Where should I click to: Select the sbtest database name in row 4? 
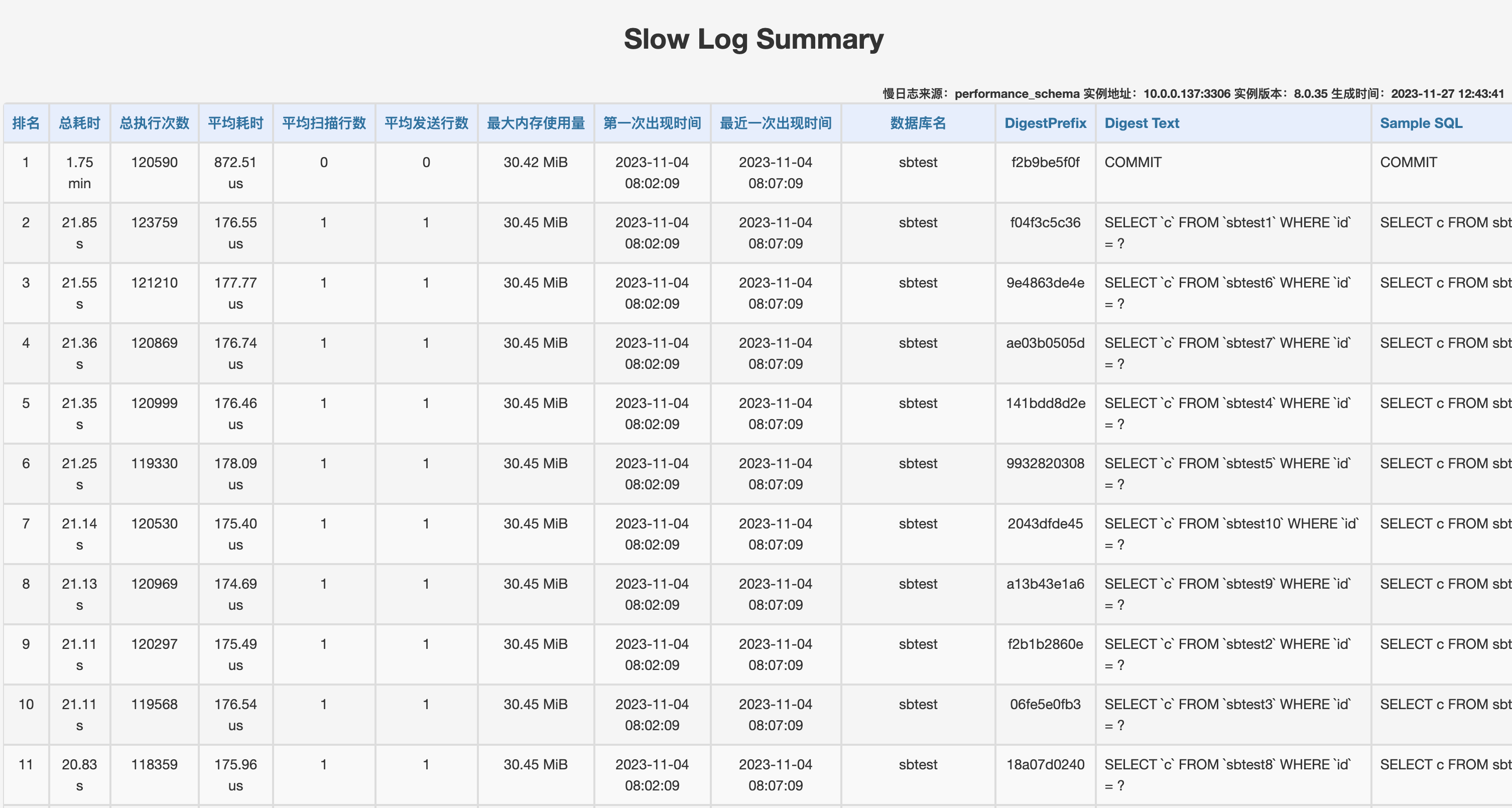tap(918, 343)
